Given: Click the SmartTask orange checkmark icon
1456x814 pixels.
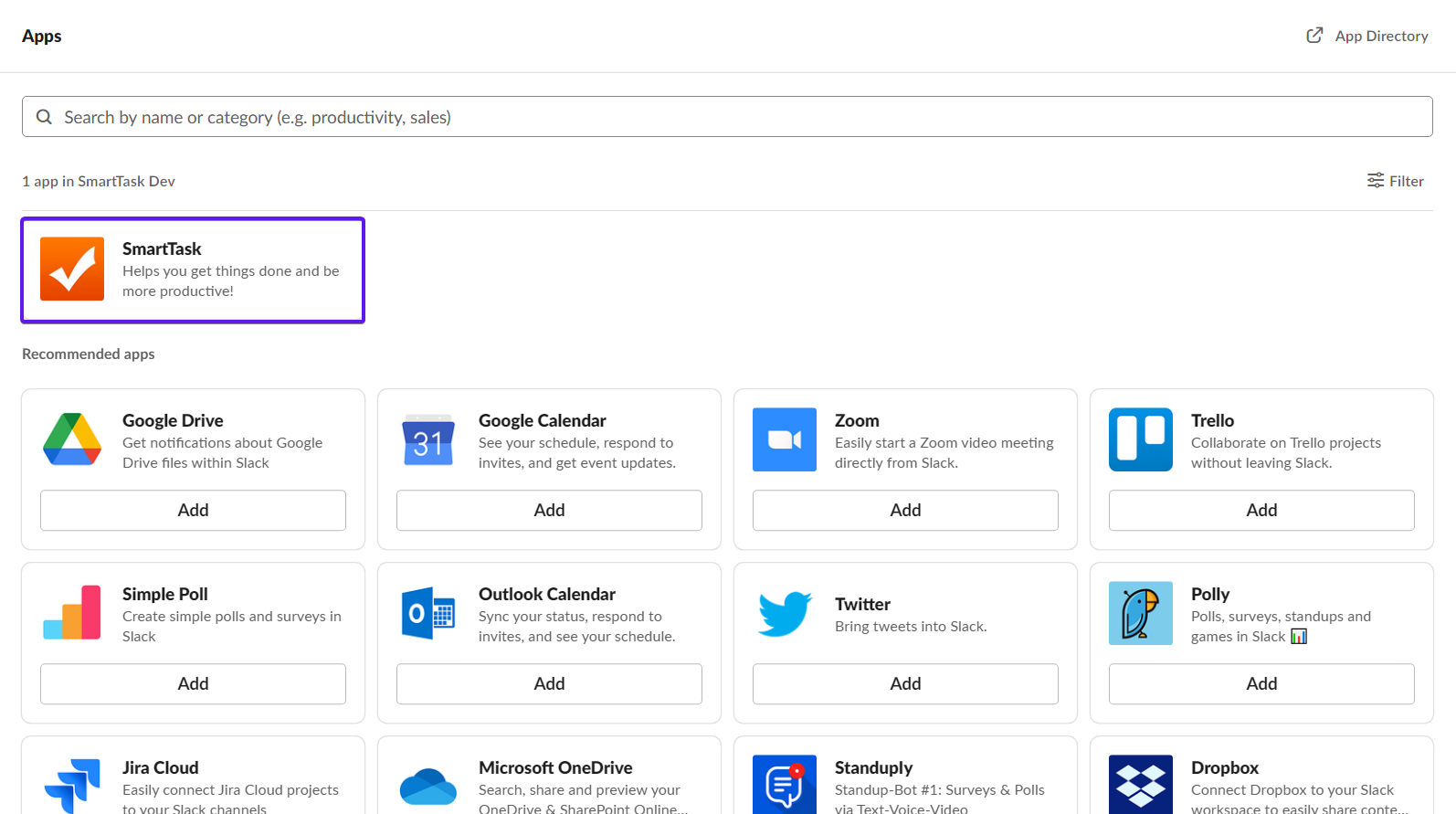Looking at the screenshot, I should point(72,269).
